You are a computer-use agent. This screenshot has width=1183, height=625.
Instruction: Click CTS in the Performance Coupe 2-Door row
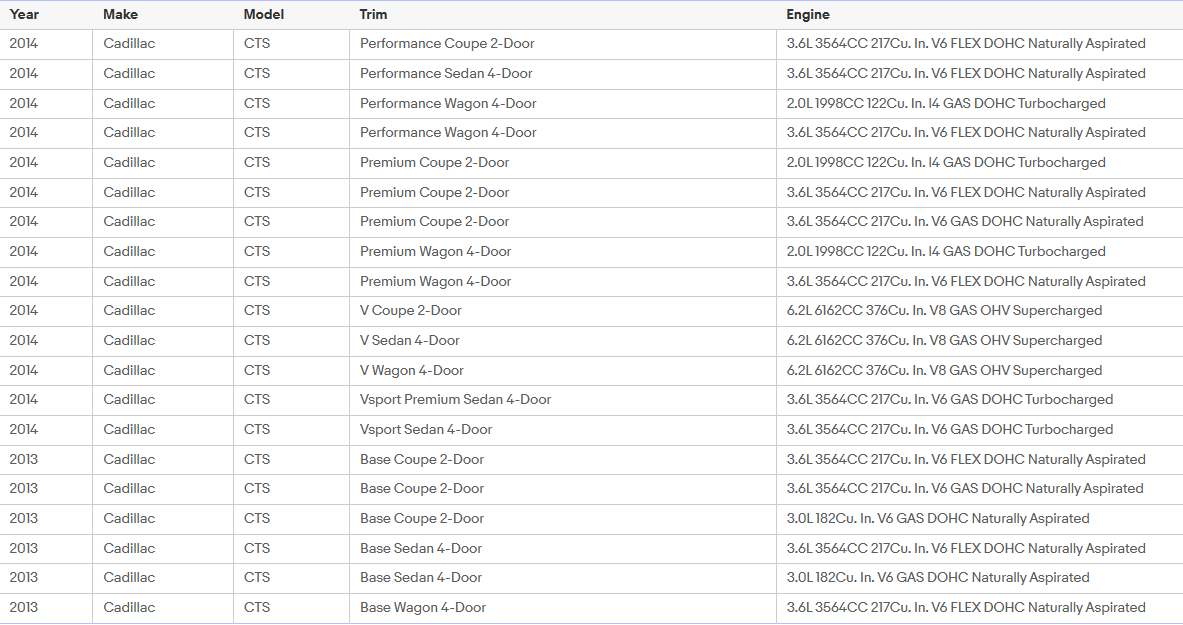click(x=257, y=44)
